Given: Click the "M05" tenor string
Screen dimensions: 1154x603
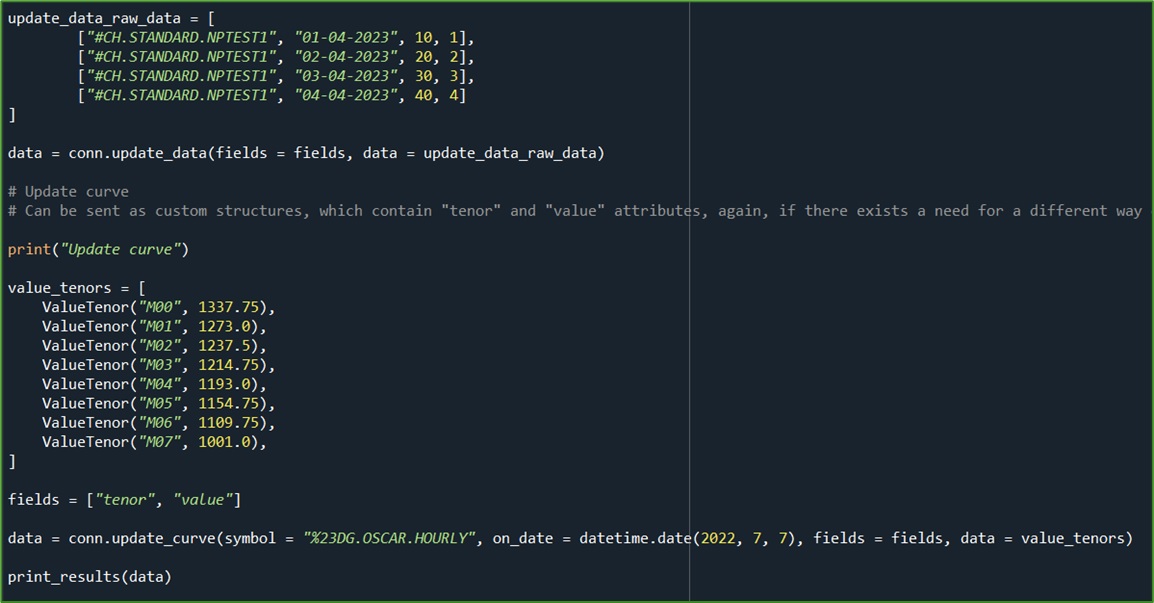Looking at the screenshot, I should coord(160,403).
